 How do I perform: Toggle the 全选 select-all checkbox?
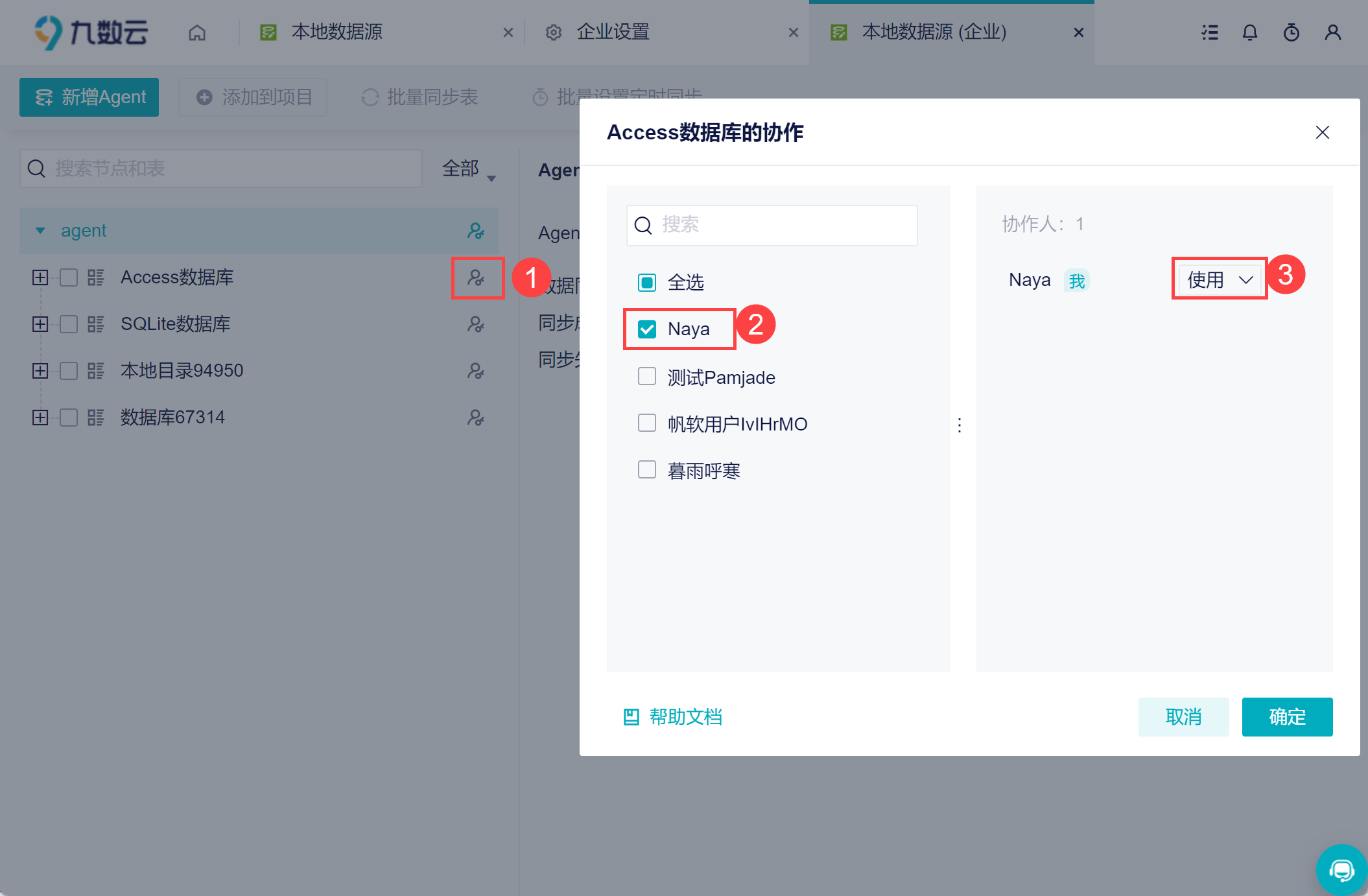[647, 283]
